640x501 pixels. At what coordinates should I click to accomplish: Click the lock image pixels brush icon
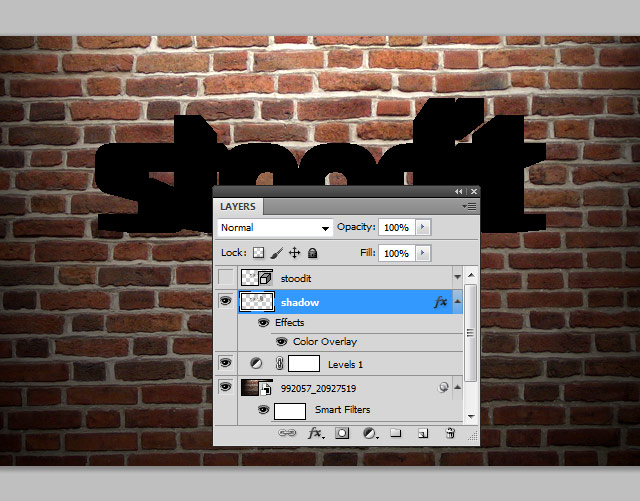[277, 253]
